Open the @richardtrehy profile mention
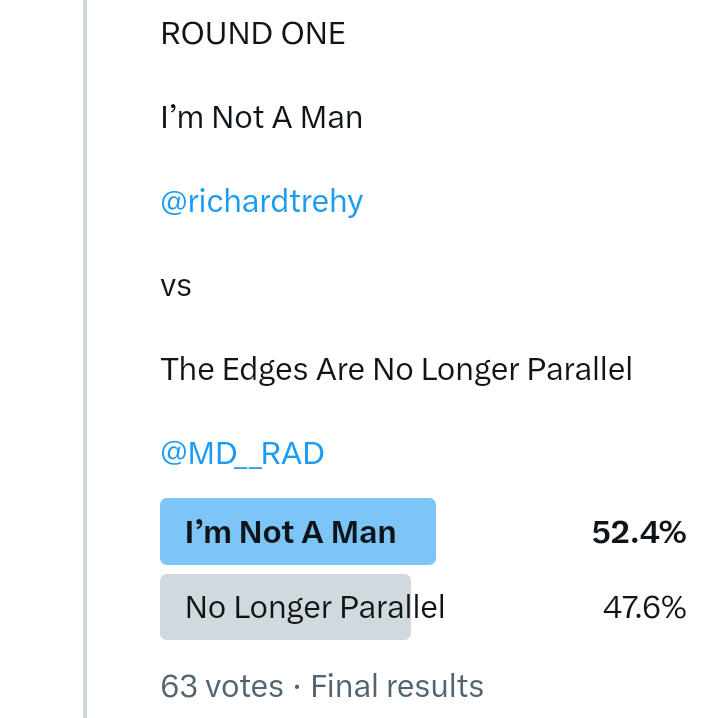This screenshot has height=718, width=720. click(x=261, y=202)
